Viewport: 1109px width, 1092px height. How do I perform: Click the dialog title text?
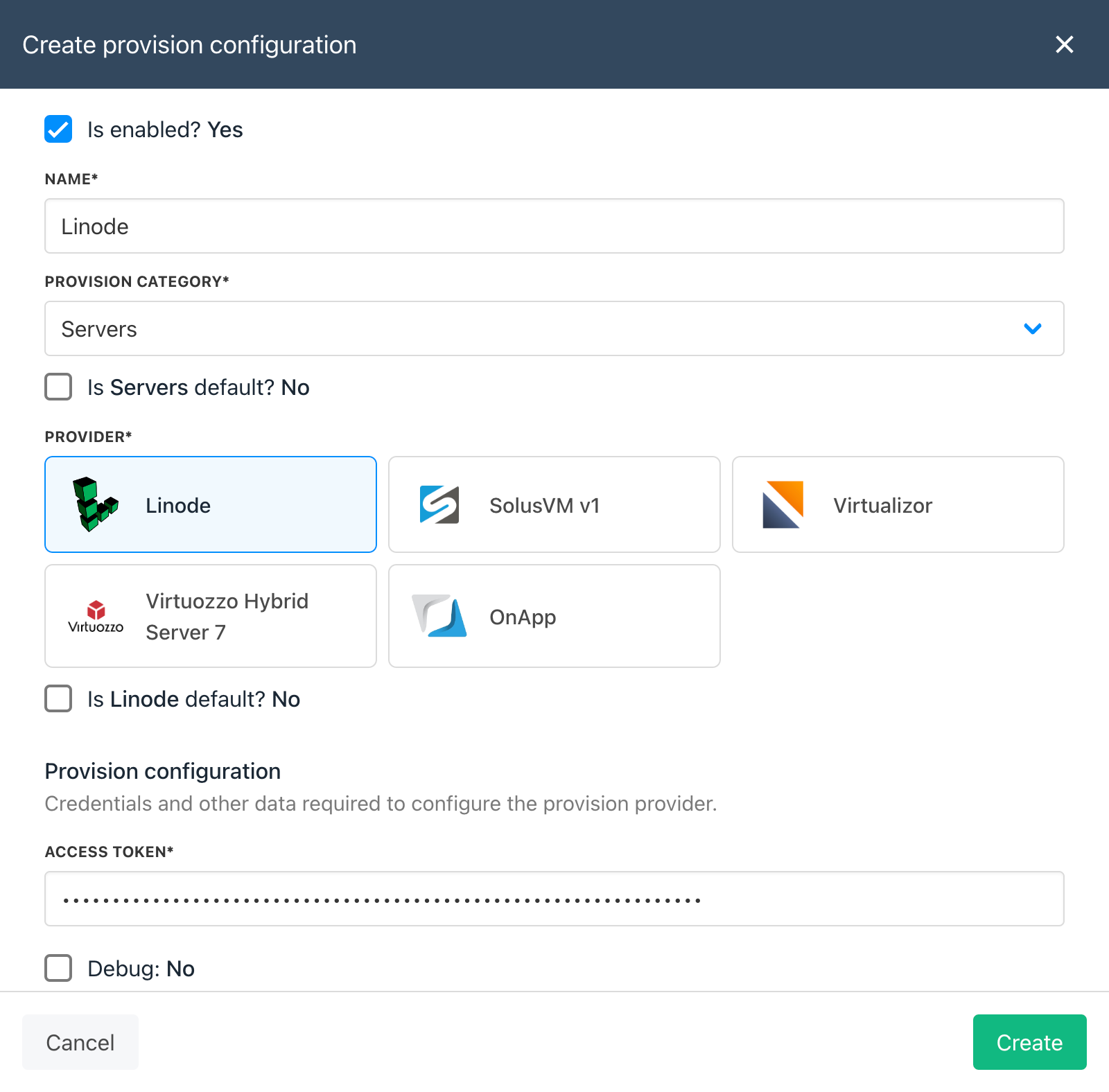coord(189,45)
